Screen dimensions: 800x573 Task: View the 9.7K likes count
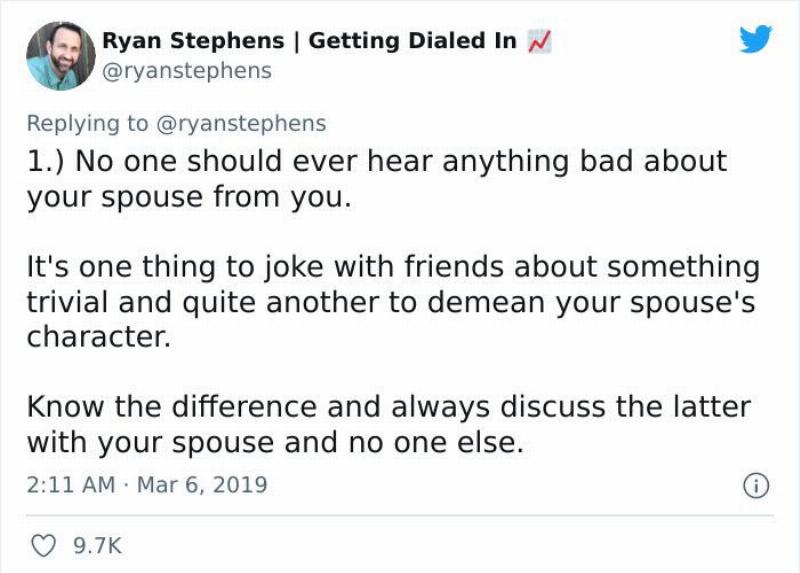99,545
